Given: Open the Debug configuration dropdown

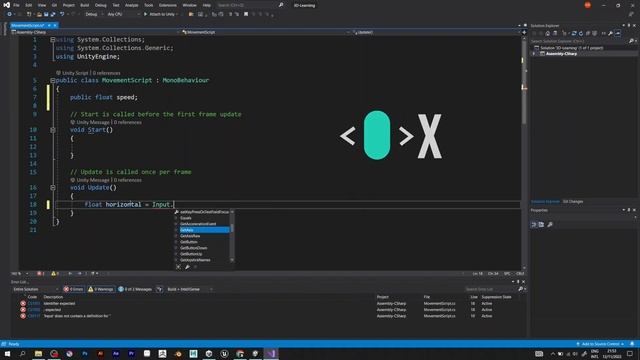Looking at the screenshot, I should (93, 14).
